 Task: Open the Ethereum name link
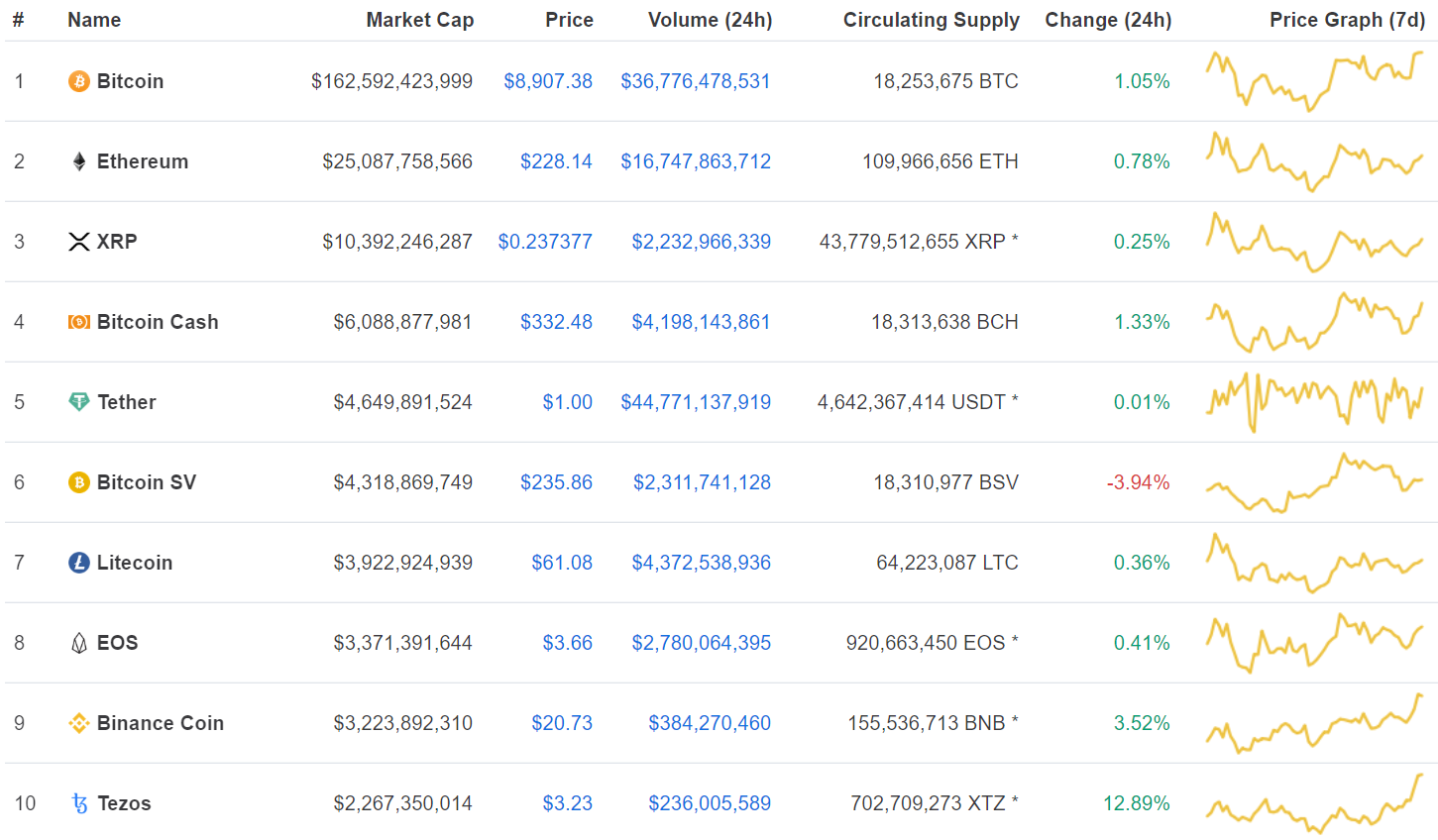[143, 161]
